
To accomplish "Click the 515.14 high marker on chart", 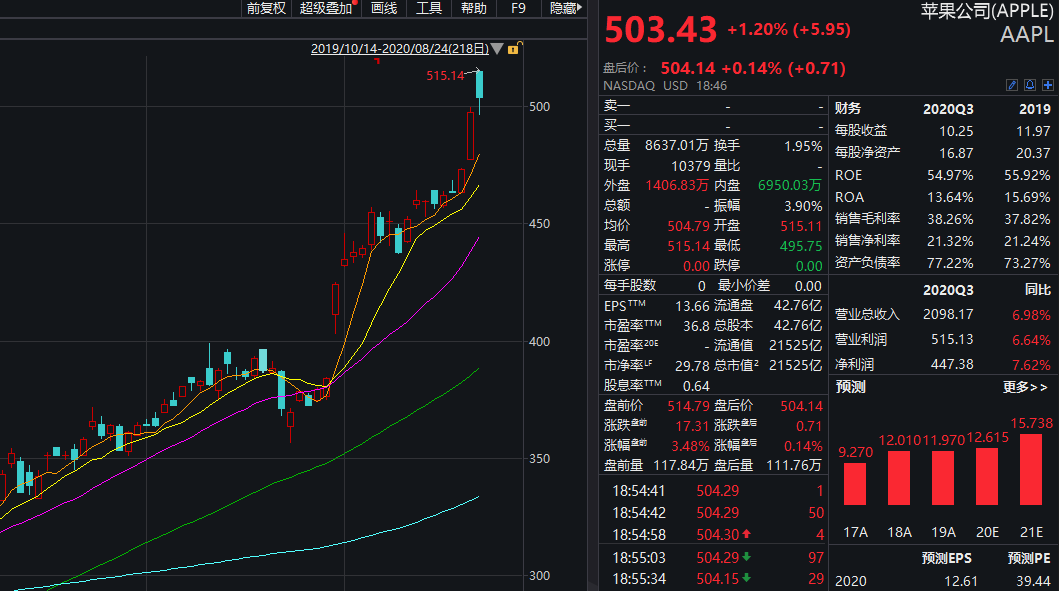I will pyautogui.click(x=446, y=76).
